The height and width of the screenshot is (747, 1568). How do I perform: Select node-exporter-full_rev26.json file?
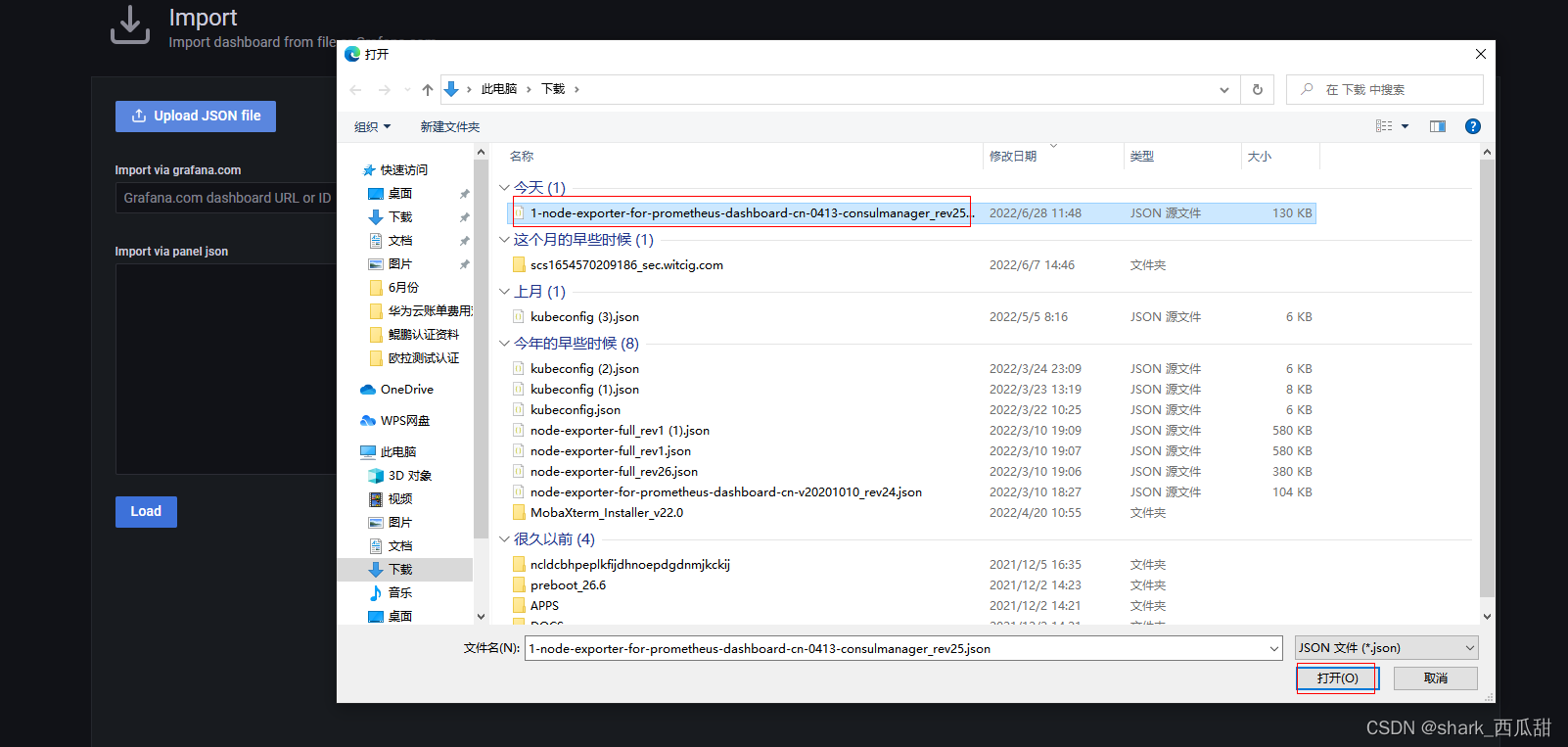[913, 471]
